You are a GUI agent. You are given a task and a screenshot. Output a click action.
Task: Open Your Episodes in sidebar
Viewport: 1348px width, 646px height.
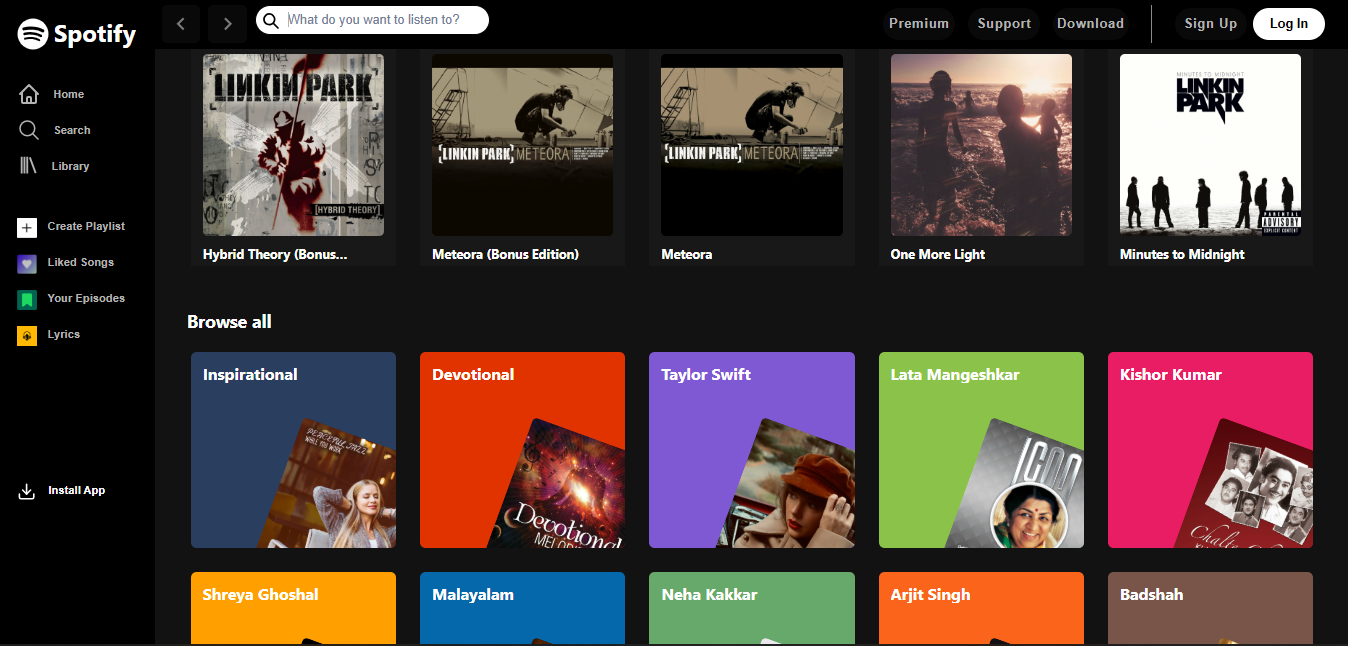tap(86, 298)
